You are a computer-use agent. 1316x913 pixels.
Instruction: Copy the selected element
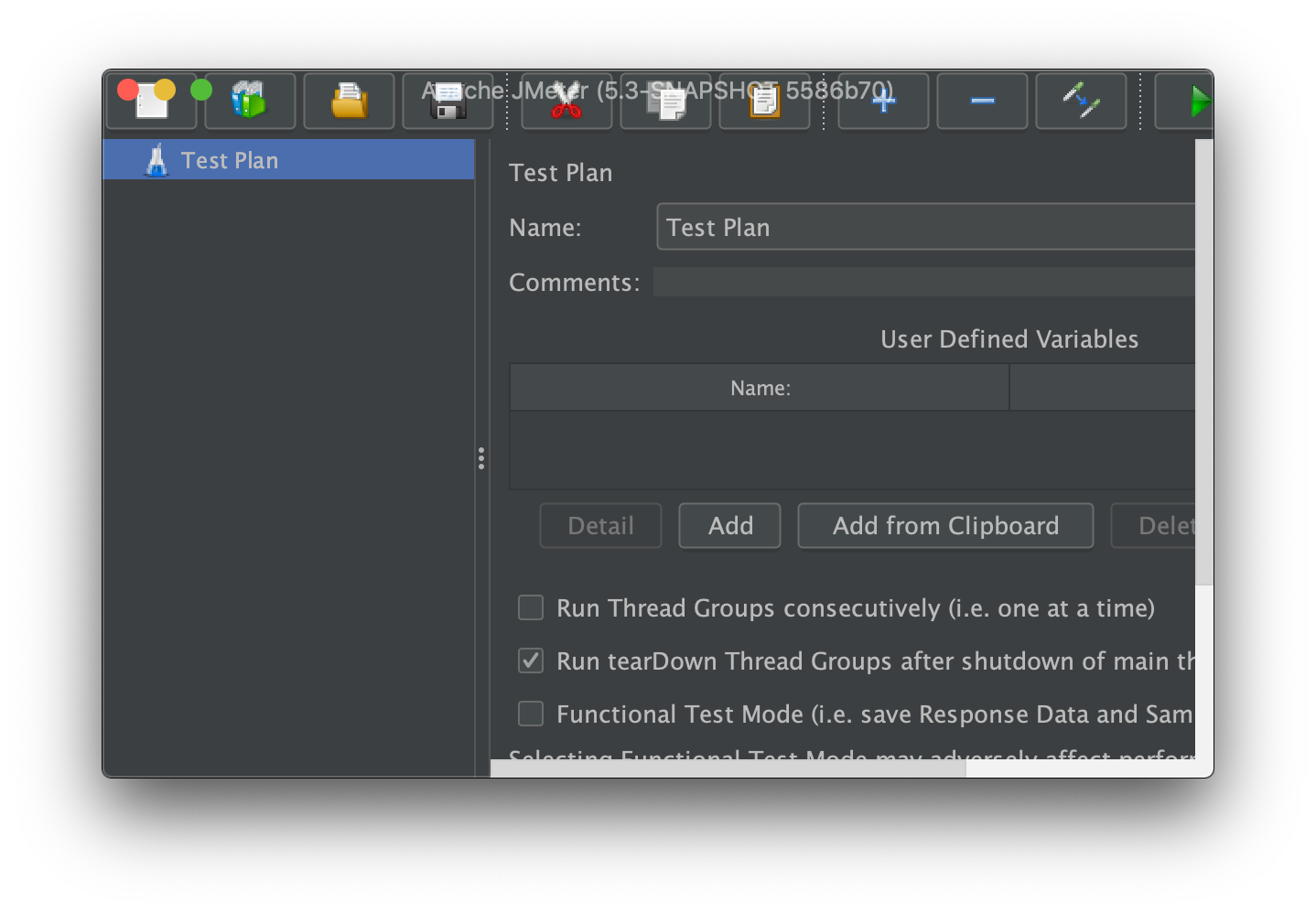[665, 101]
